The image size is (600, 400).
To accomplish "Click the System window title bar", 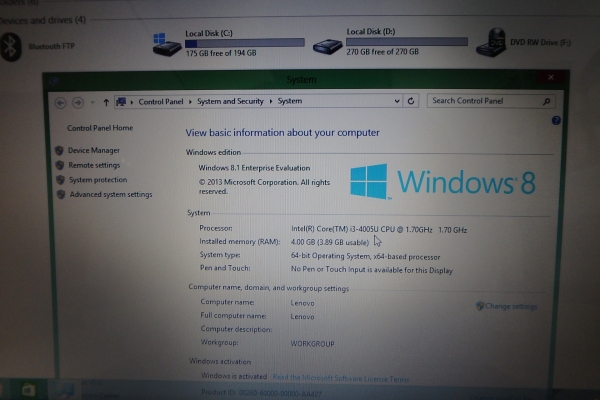I will point(301,80).
